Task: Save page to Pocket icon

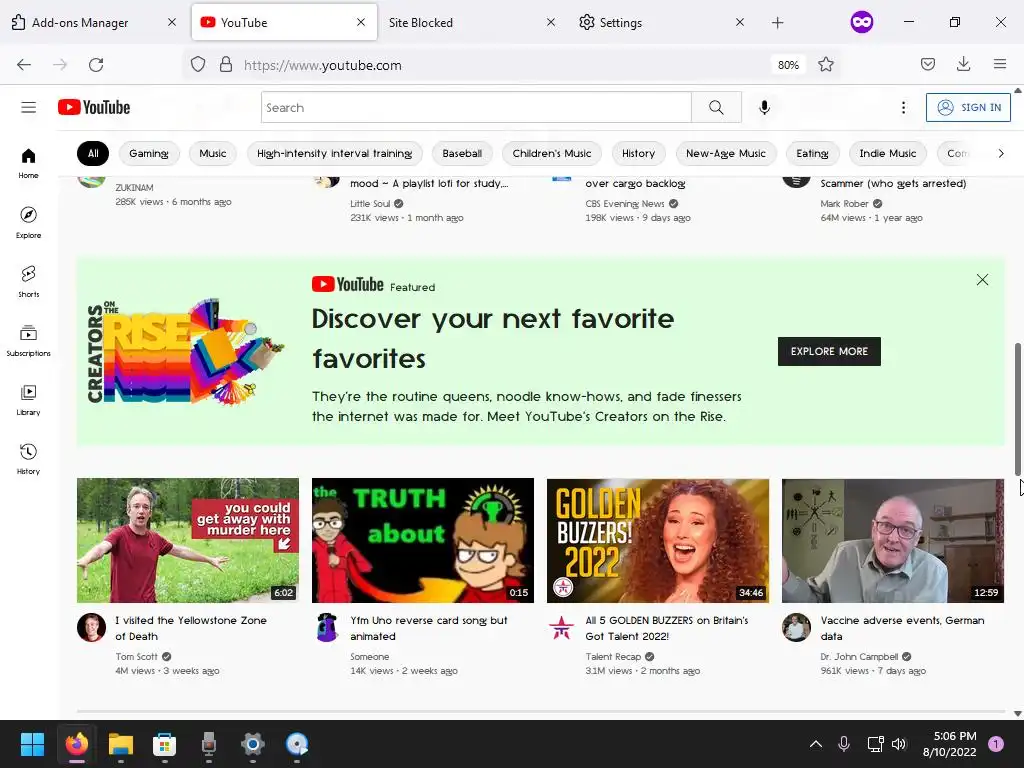Action: pyautogui.click(x=927, y=64)
